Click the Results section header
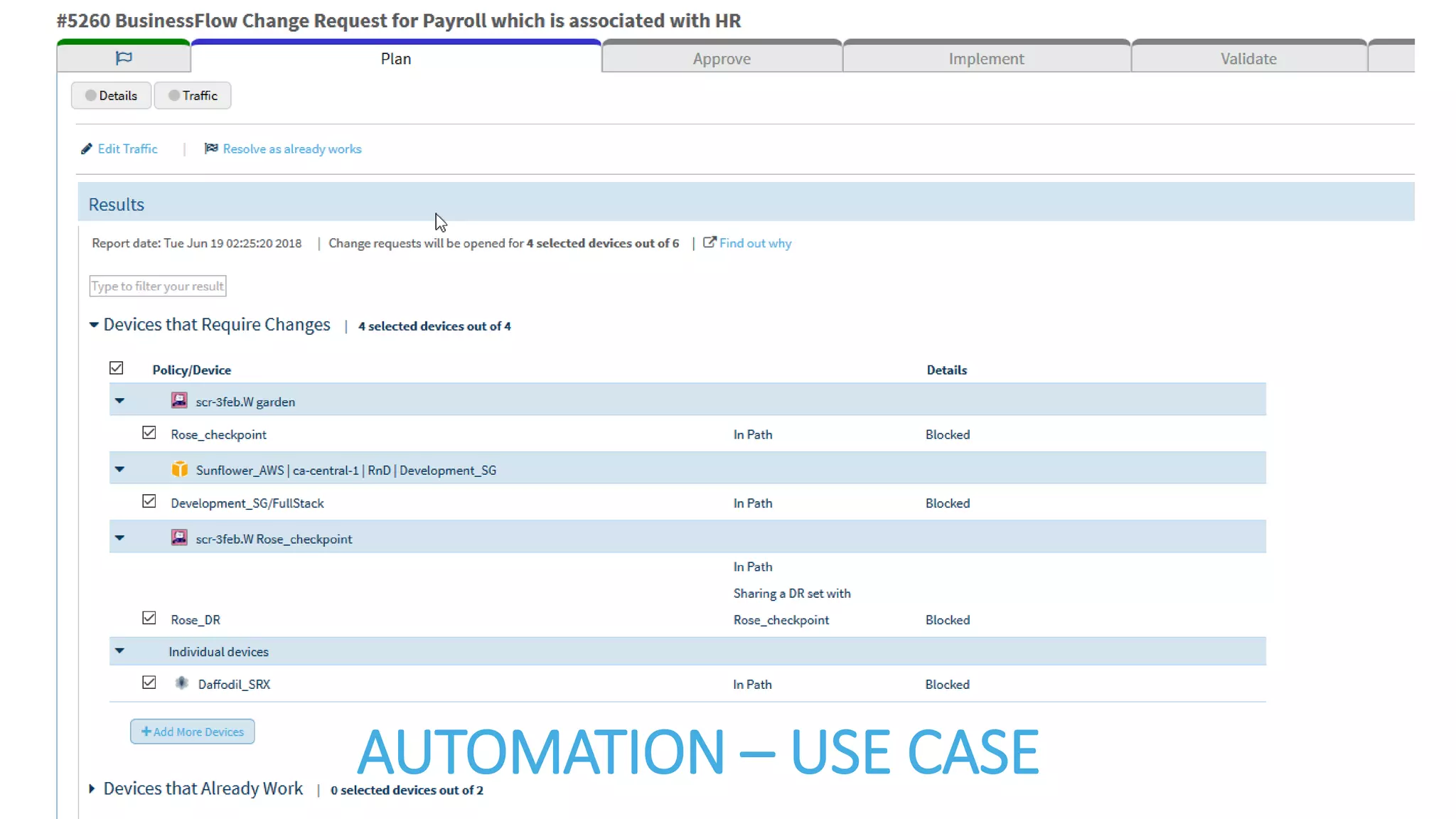1456x819 pixels. point(746,203)
